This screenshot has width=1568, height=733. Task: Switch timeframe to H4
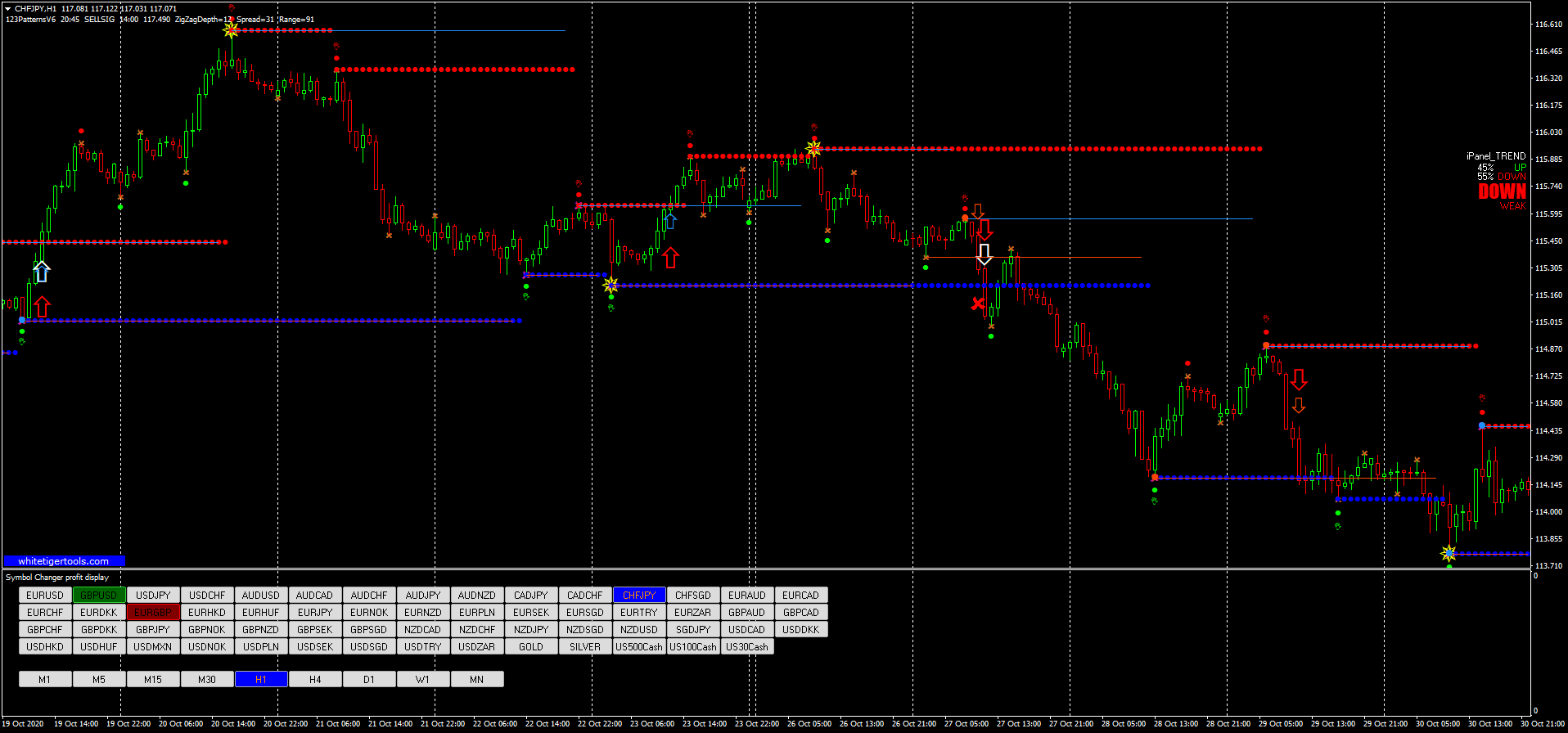click(315, 679)
